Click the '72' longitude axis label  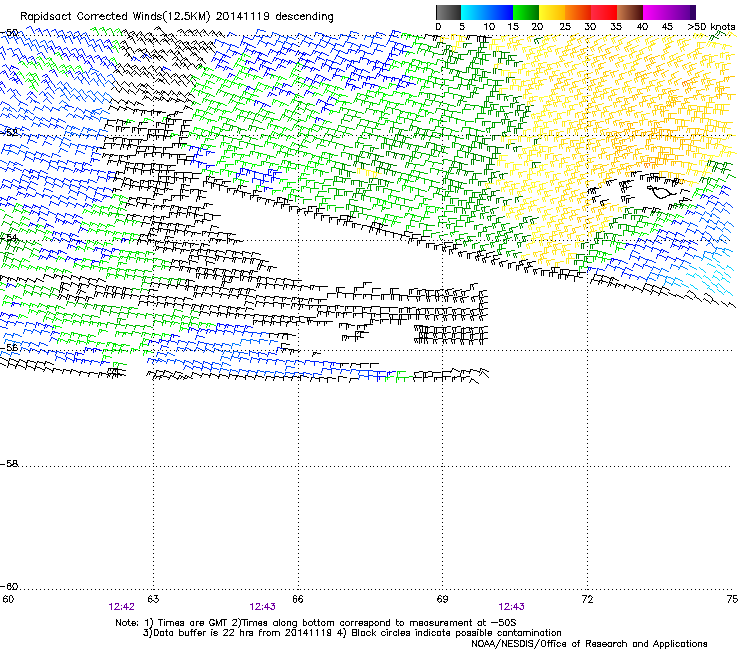pos(587,599)
